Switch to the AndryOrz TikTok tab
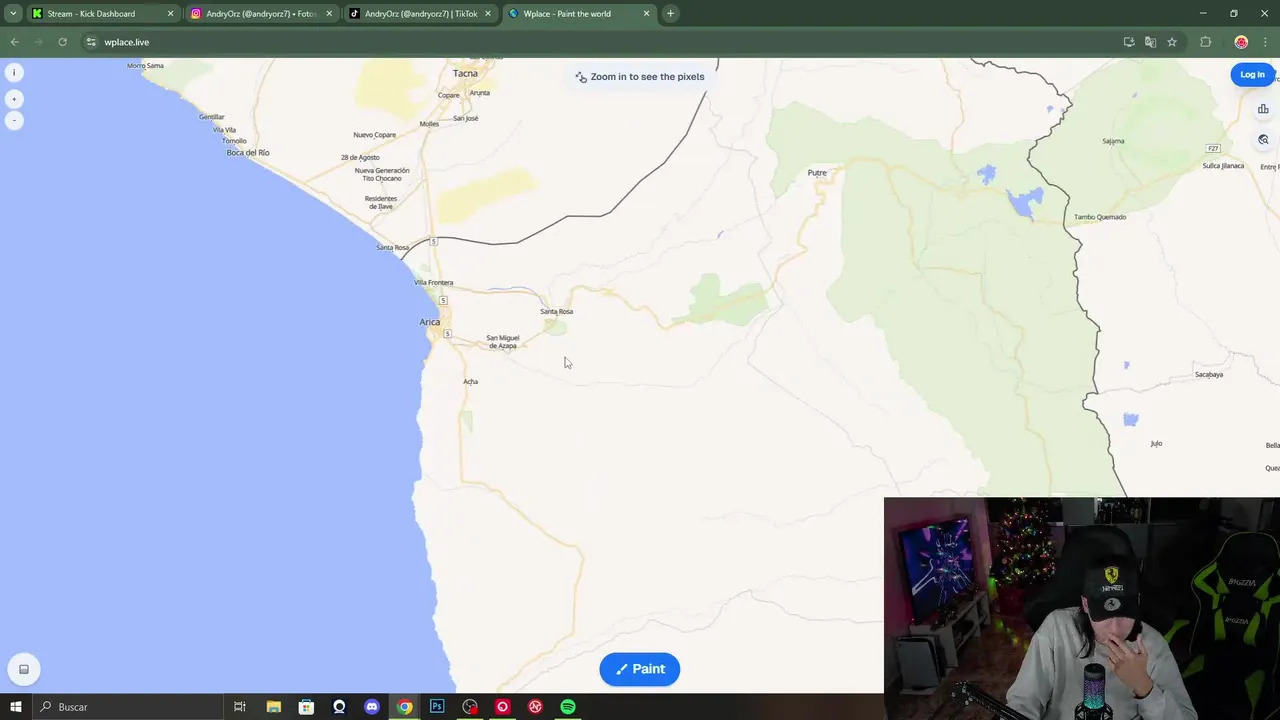Viewport: 1280px width, 720px height. (x=420, y=14)
